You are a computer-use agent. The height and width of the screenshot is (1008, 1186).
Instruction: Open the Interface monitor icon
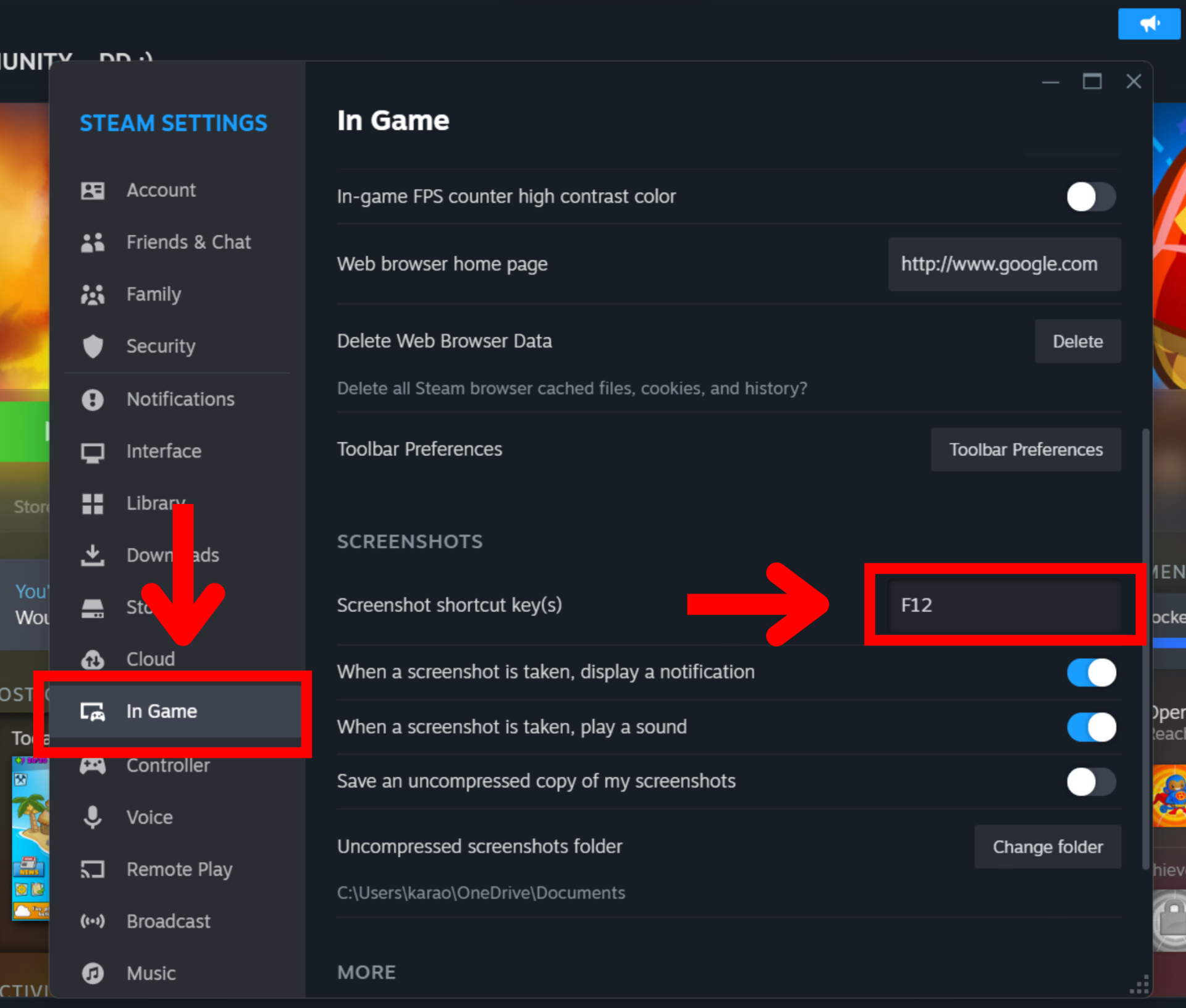click(x=93, y=451)
